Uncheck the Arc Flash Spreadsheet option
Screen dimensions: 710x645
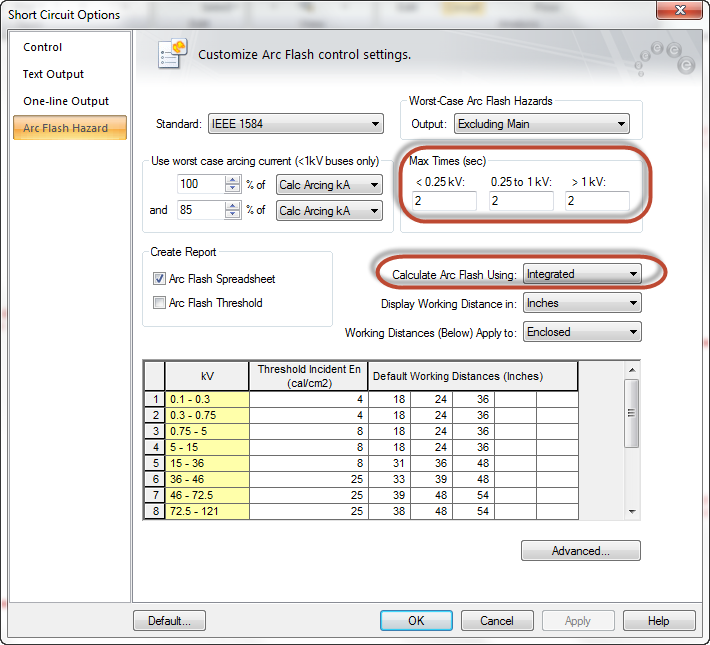(159, 279)
